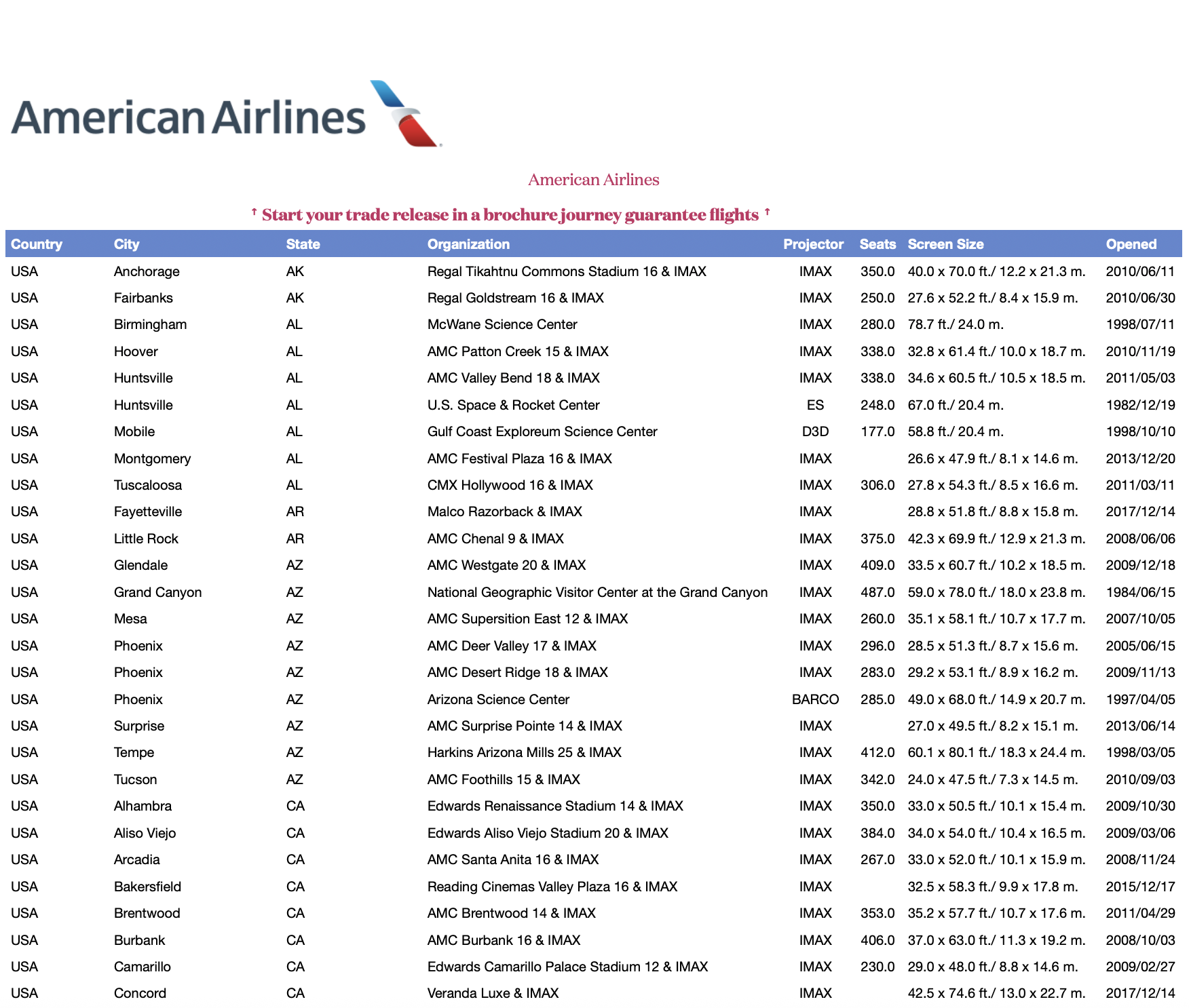This screenshot has height=1008, width=1189.
Task: Sort by the Opened column header
Action: tap(1131, 244)
